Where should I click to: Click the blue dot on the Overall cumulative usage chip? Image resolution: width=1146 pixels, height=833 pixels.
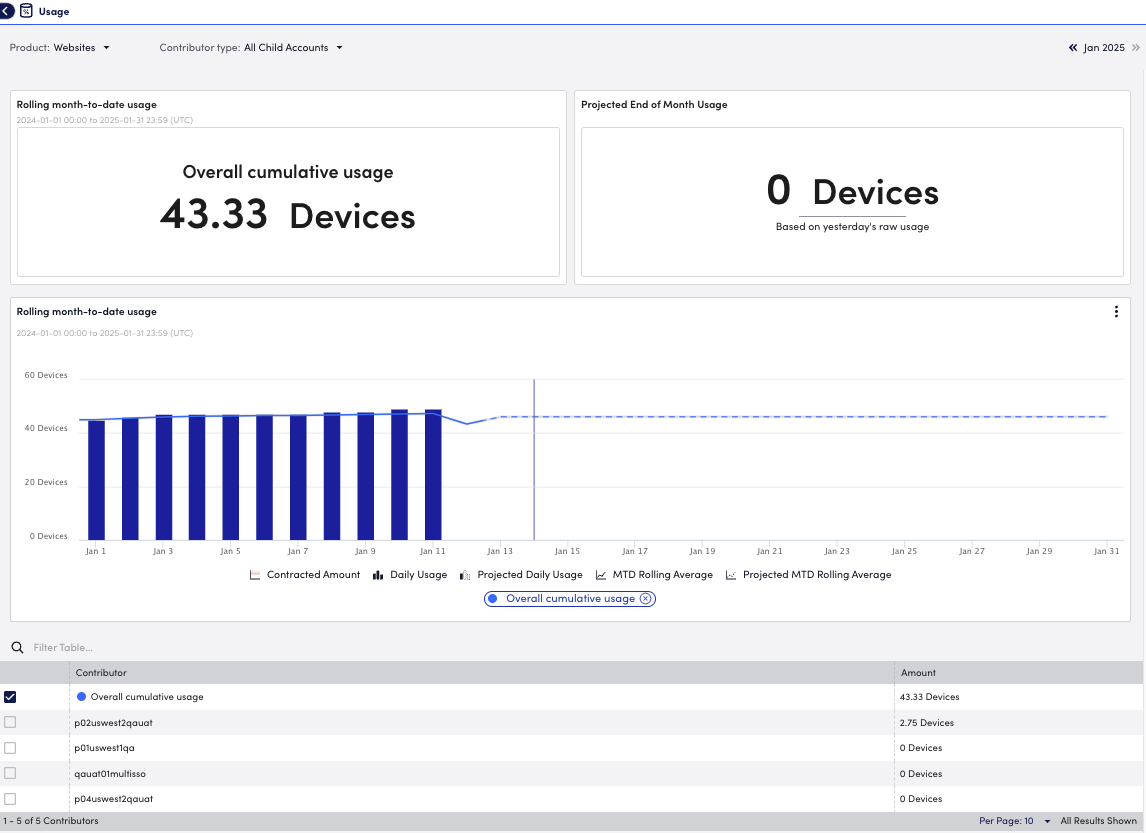tap(493, 598)
